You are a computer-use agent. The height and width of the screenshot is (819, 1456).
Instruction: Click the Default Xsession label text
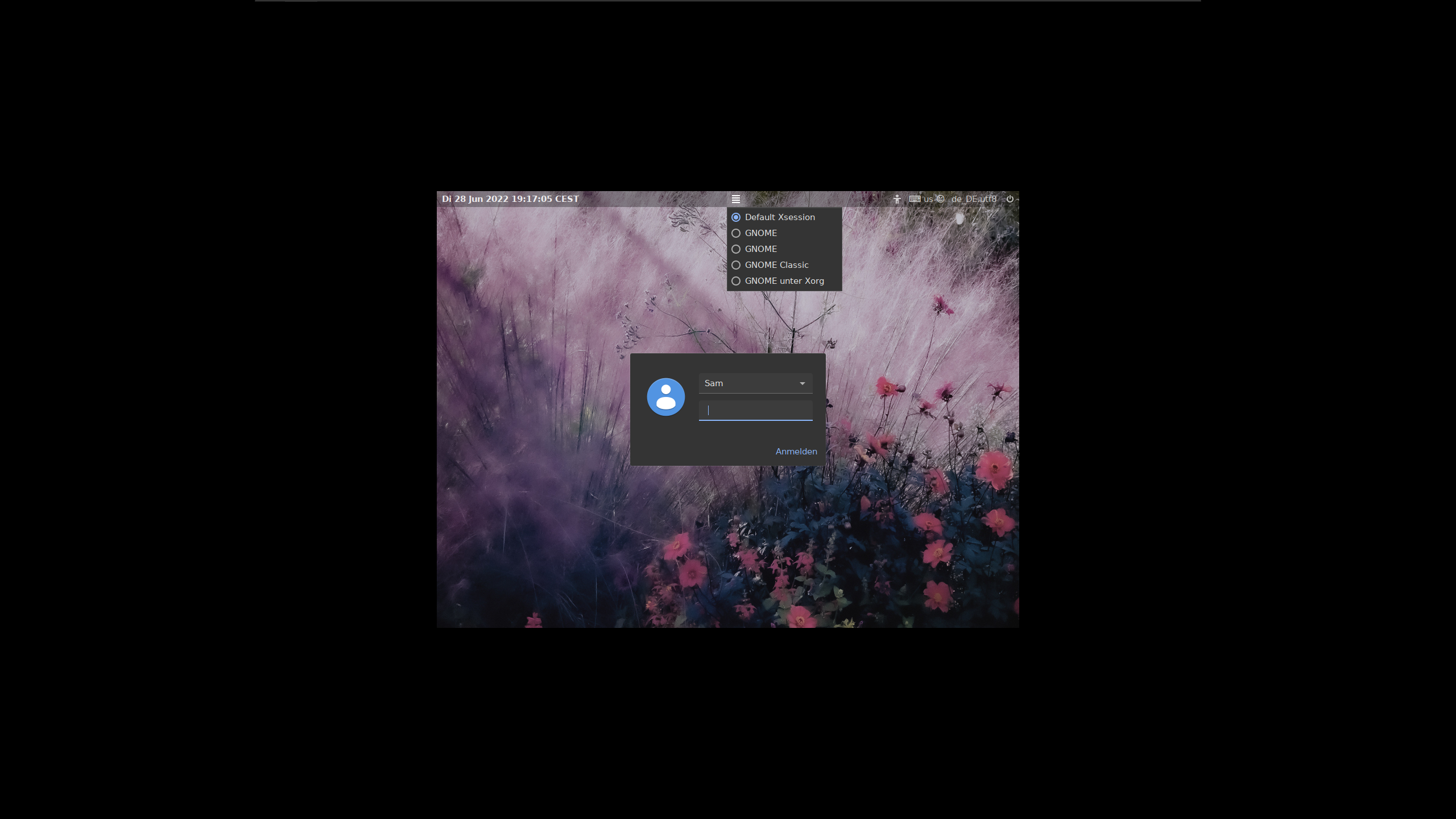(x=780, y=217)
